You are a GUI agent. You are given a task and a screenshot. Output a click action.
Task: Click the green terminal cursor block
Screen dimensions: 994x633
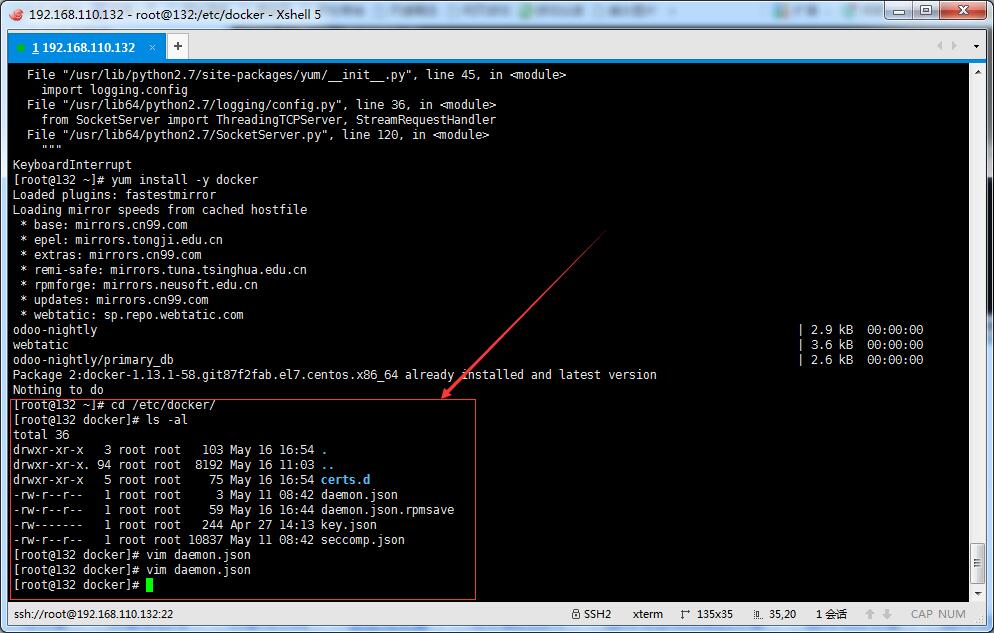pyautogui.click(x=150, y=585)
